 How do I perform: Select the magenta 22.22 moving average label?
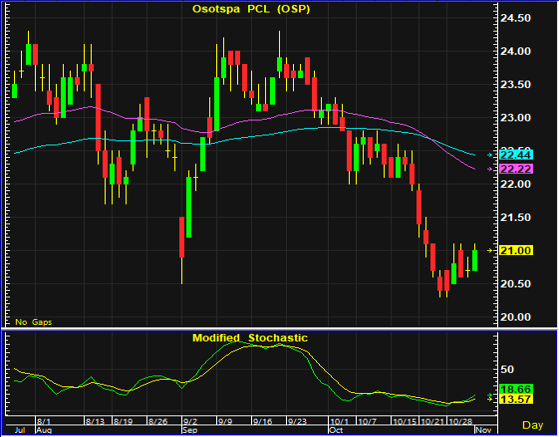click(516, 169)
